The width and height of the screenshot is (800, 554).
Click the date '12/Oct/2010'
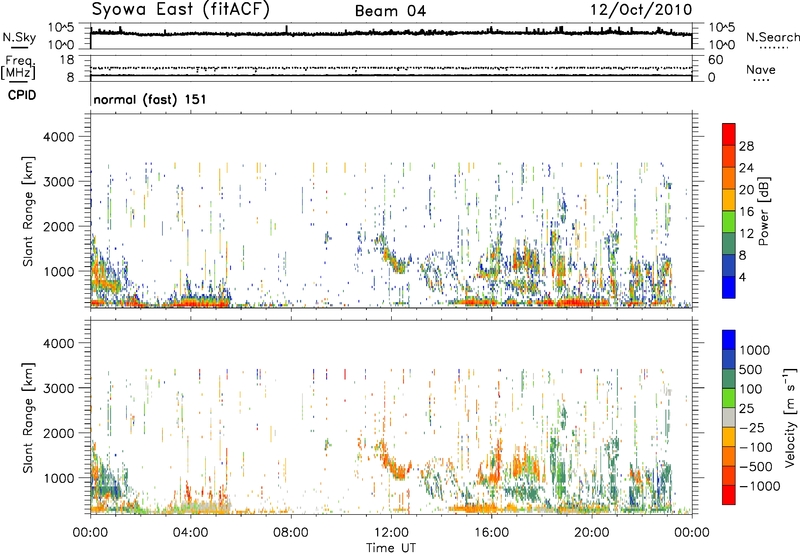pyautogui.click(x=641, y=10)
